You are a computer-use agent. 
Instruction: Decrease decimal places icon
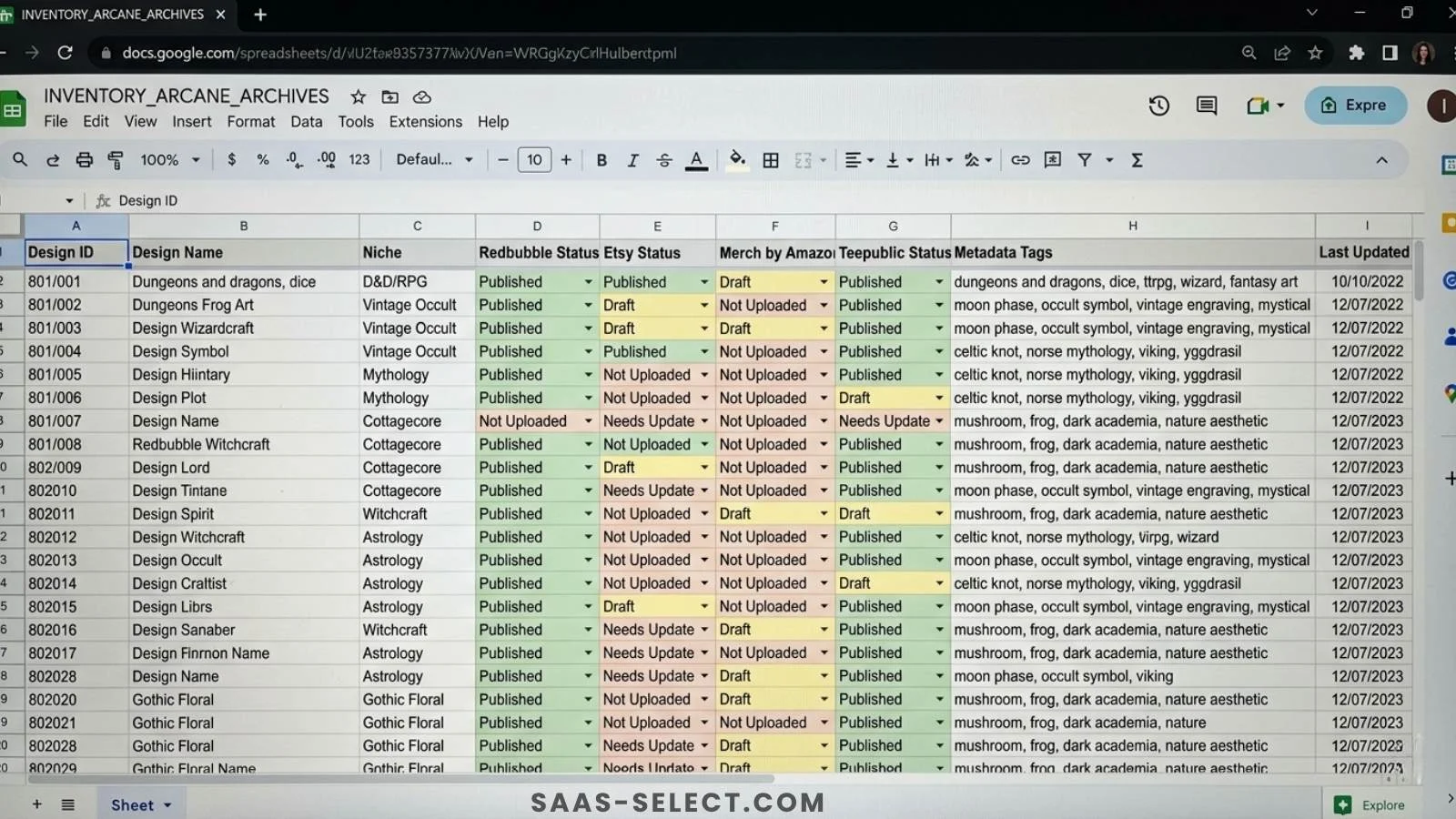[294, 159]
